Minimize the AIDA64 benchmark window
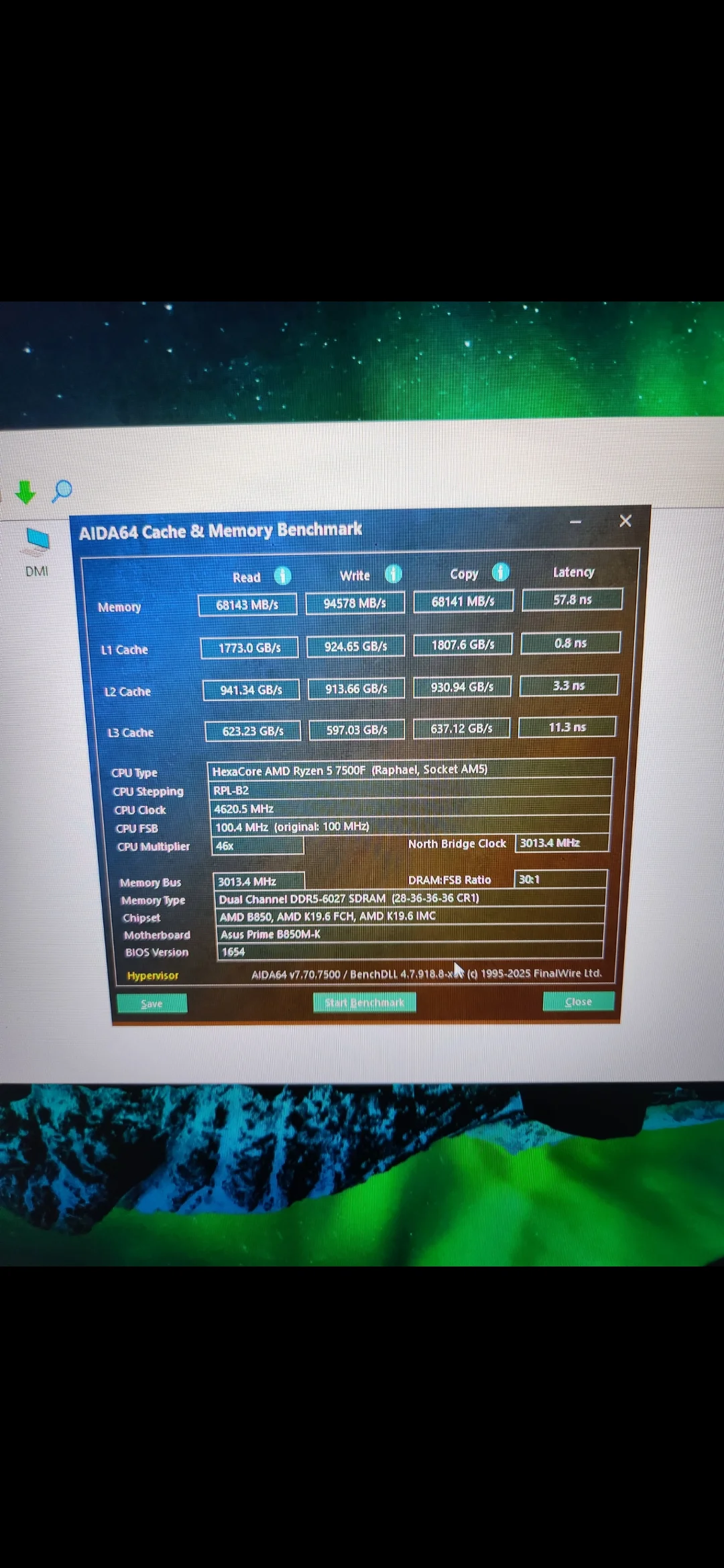Viewport: 724px width, 1568px height. coord(575,522)
